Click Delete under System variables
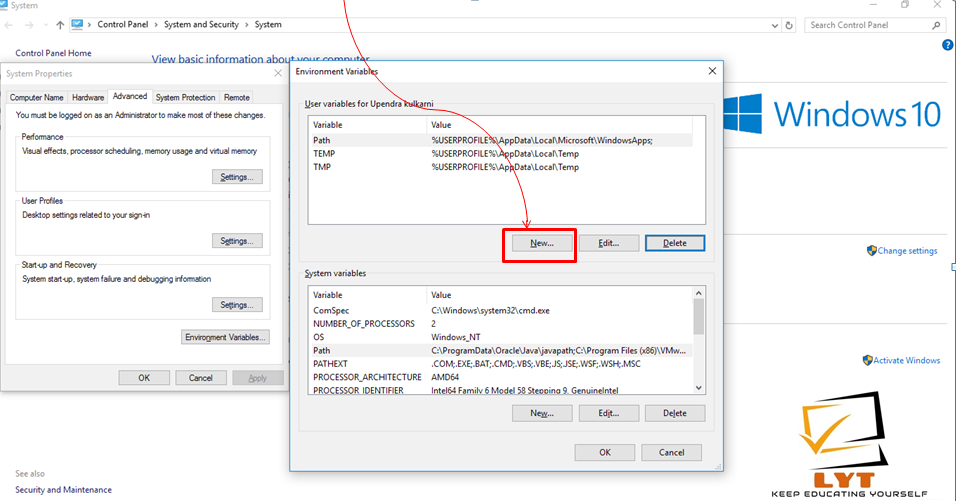 pos(675,413)
